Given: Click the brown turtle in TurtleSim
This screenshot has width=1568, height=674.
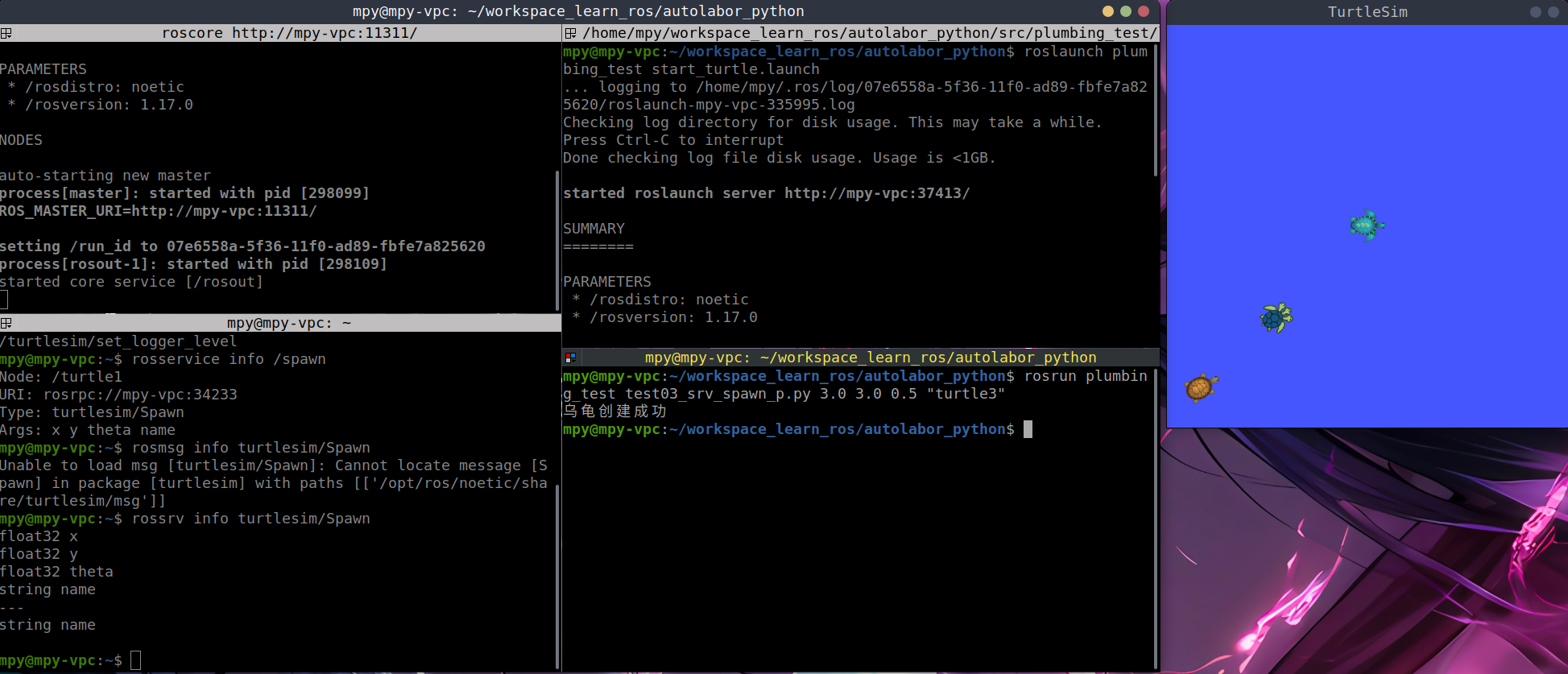Looking at the screenshot, I should pyautogui.click(x=1201, y=387).
